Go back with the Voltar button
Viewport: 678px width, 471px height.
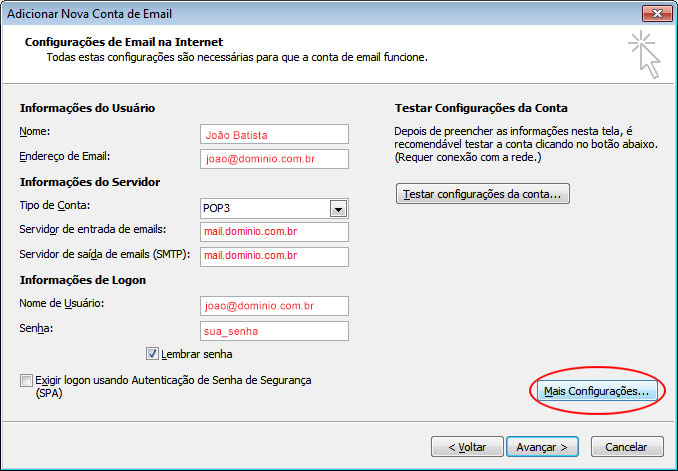(x=467, y=446)
